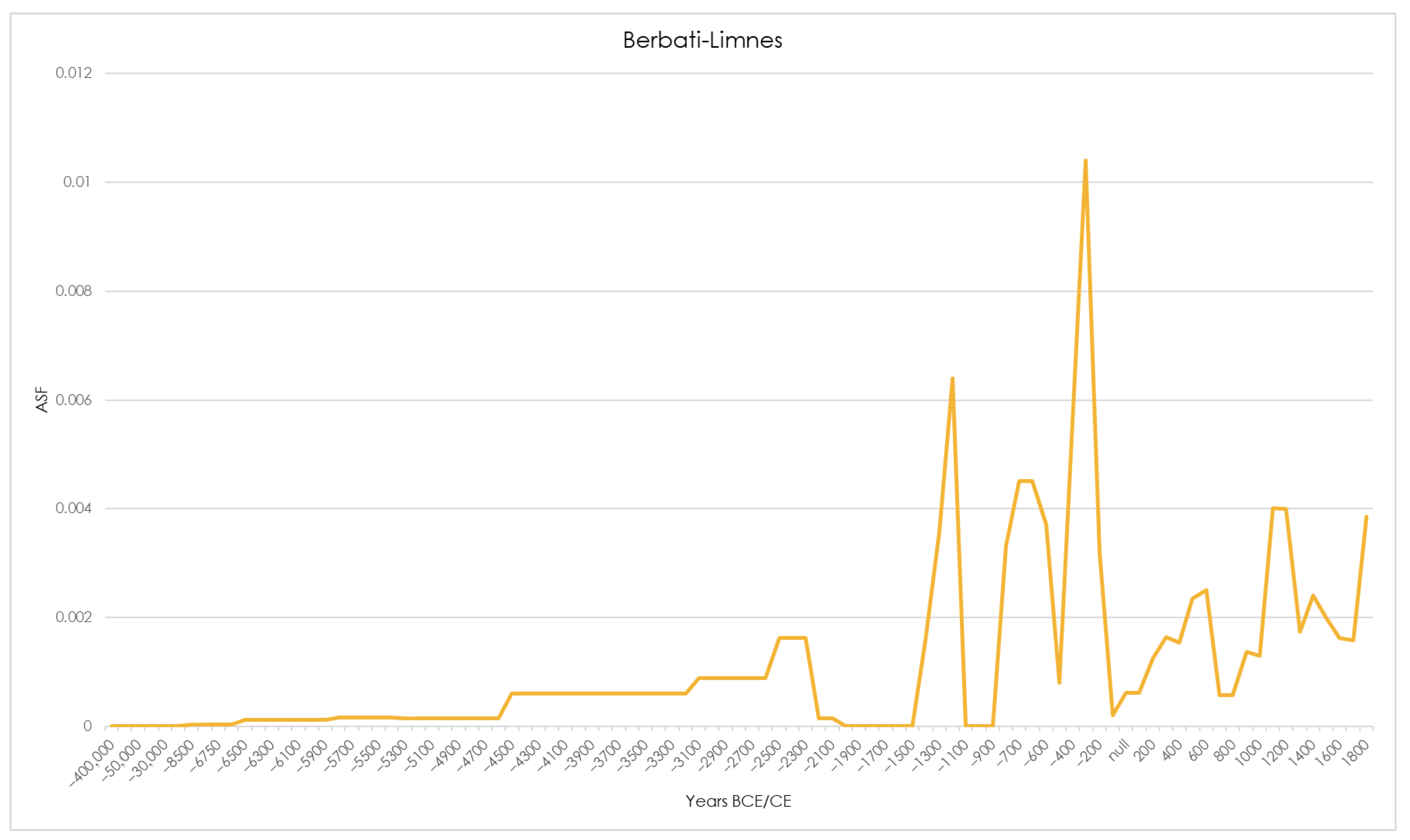Viewport: 1410px width, 840px height.
Task: Click the highest peak of the line
Action: pos(1085,161)
